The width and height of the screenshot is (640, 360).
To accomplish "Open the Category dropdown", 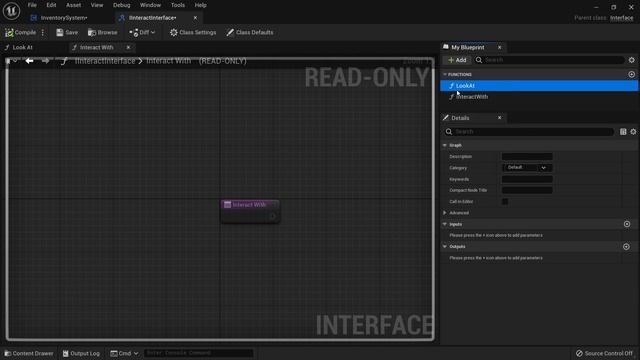I will pos(527,168).
